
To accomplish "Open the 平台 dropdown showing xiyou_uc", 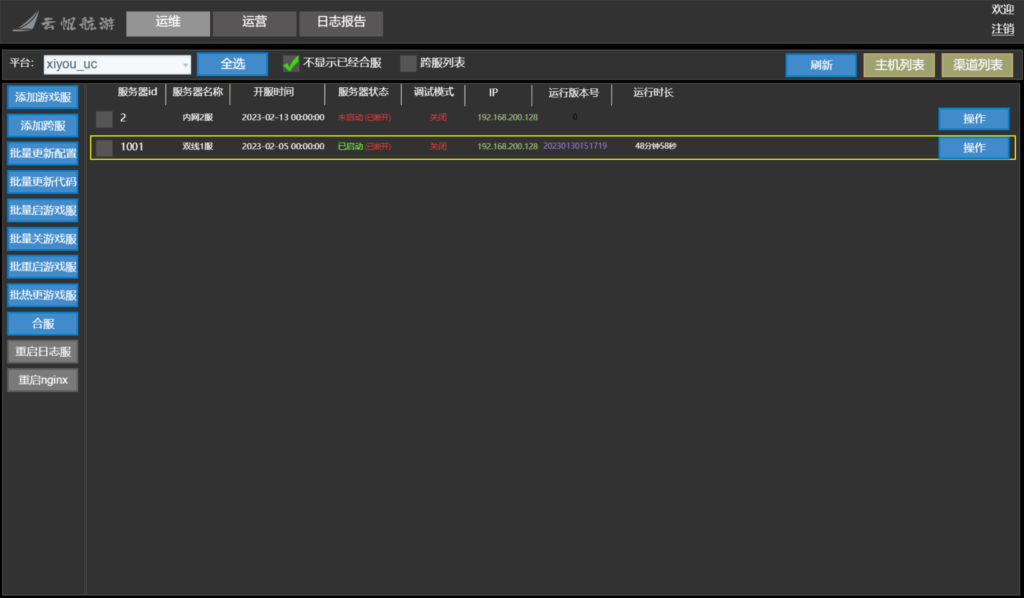I will pos(116,64).
